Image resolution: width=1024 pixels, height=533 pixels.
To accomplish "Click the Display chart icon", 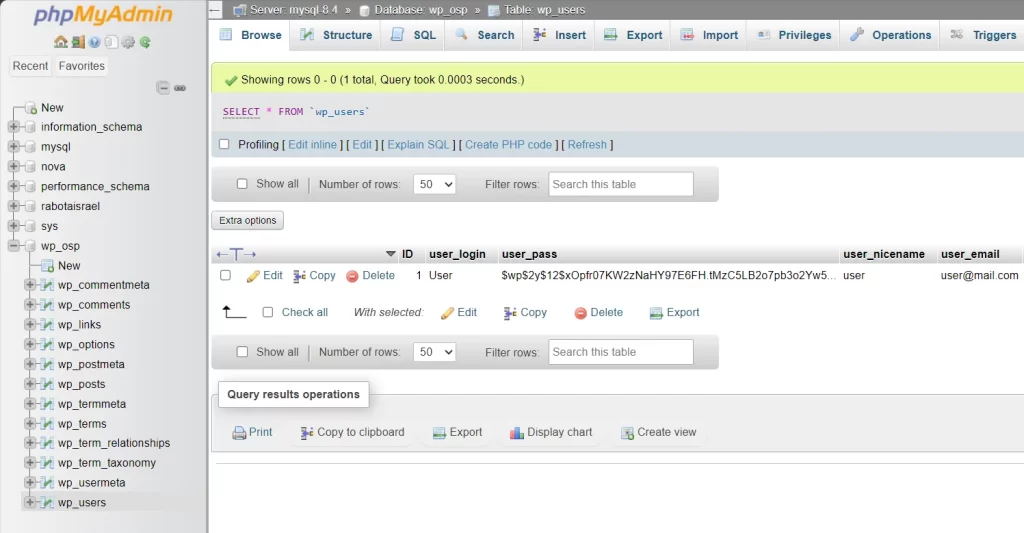I will point(516,433).
